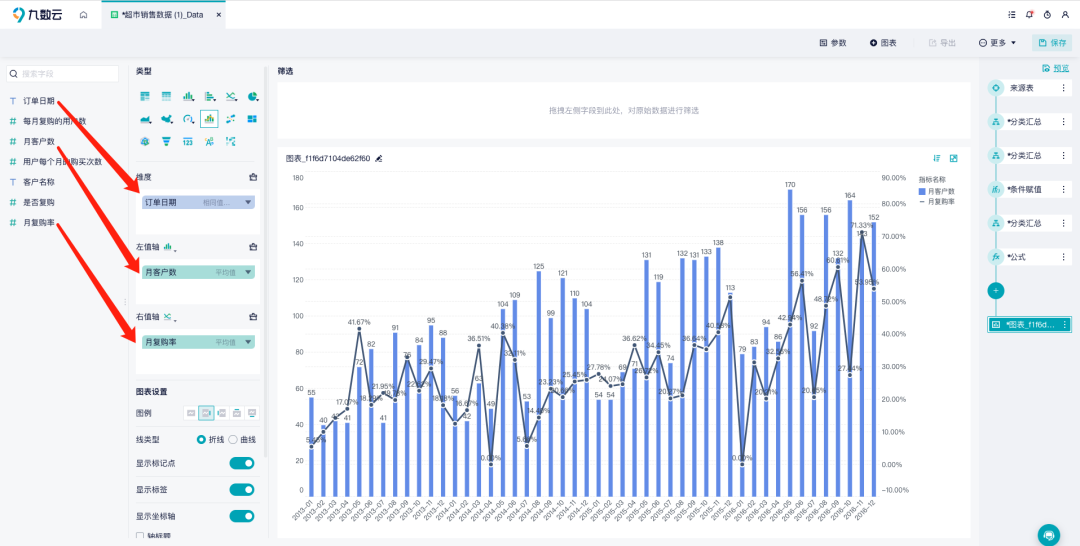Select the detail table chart type
Image resolution: width=1080 pixels, height=546 pixels.
point(167,96)
